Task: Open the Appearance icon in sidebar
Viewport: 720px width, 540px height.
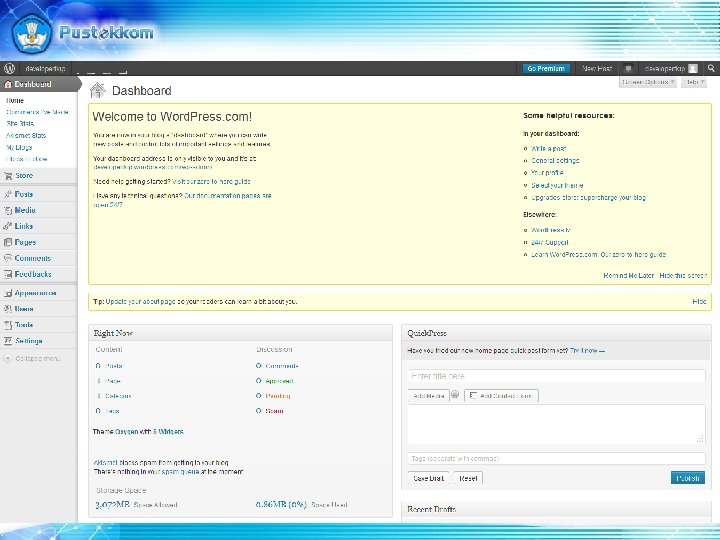Action: point(8,293)
